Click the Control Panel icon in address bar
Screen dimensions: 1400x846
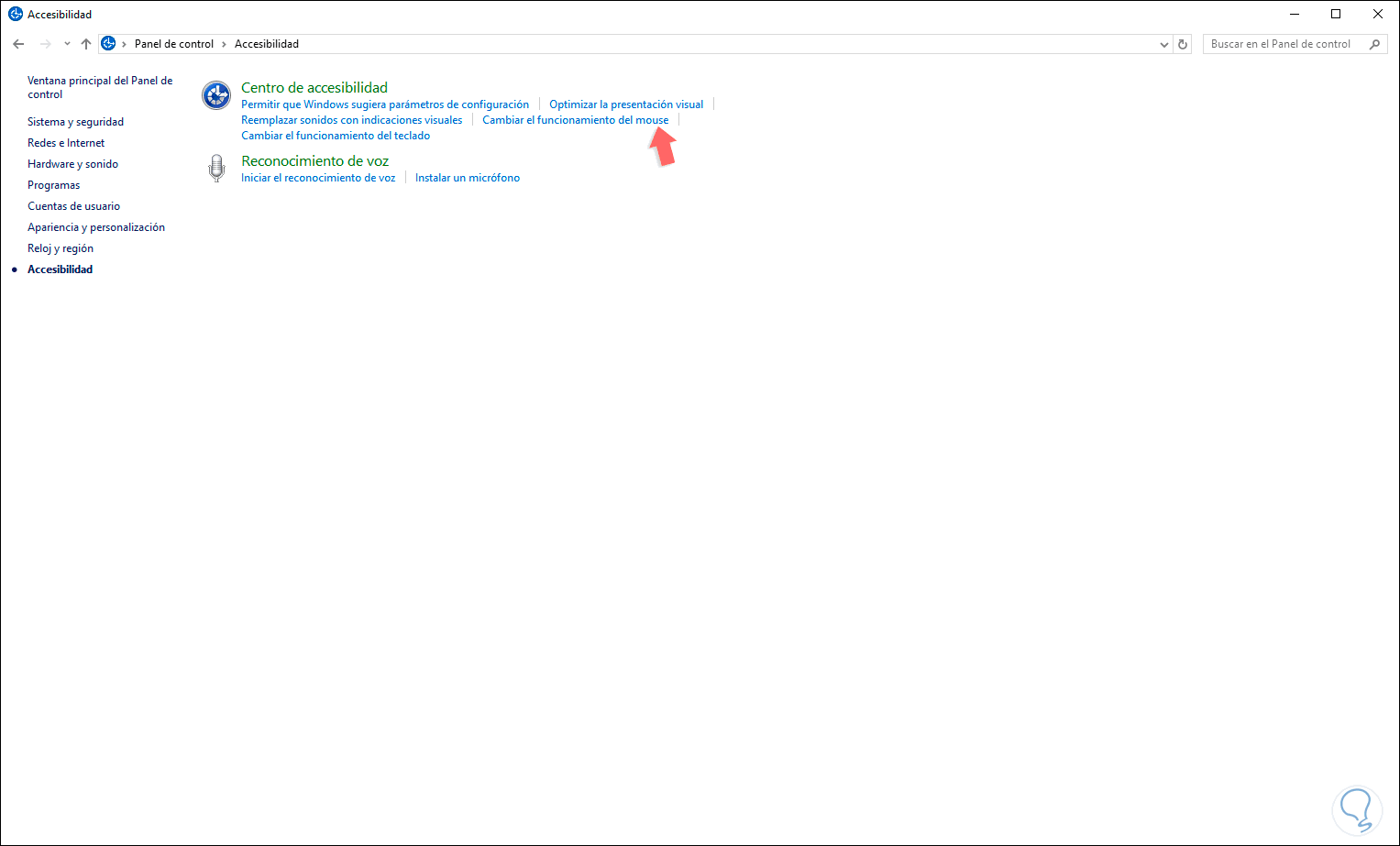click(x=108, y=44)
